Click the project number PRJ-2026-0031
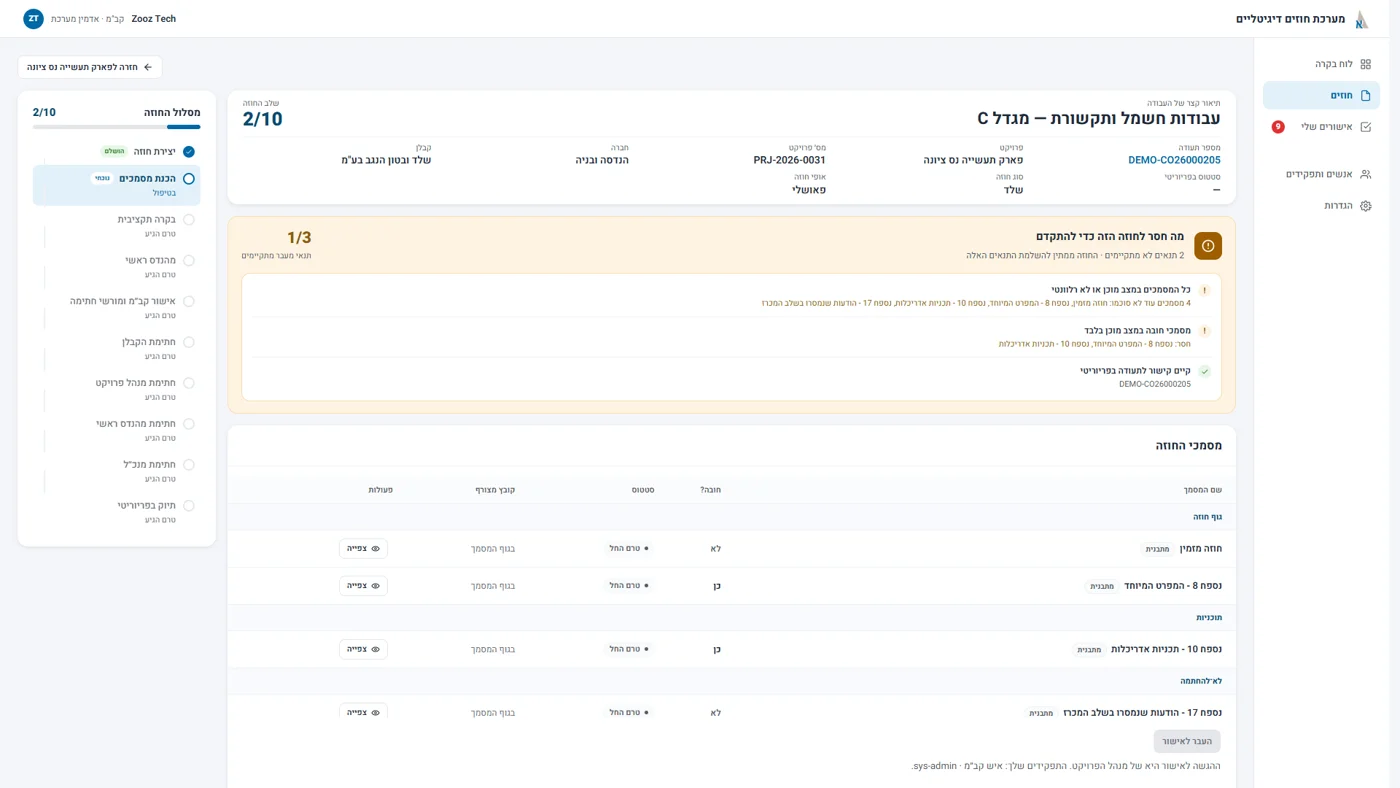The width and height of the screenshot is (1400, 788). click(x=790, y=160)
